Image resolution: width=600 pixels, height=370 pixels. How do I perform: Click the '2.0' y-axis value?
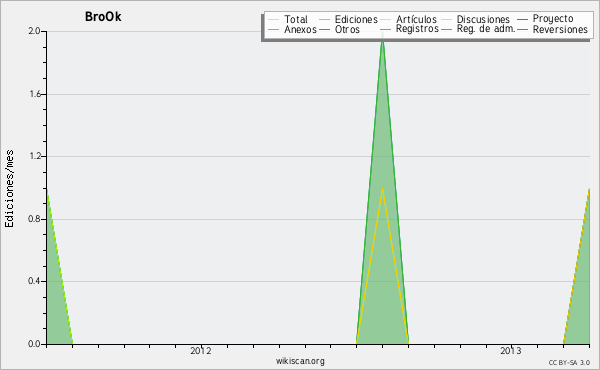click(x=34, y=31)
